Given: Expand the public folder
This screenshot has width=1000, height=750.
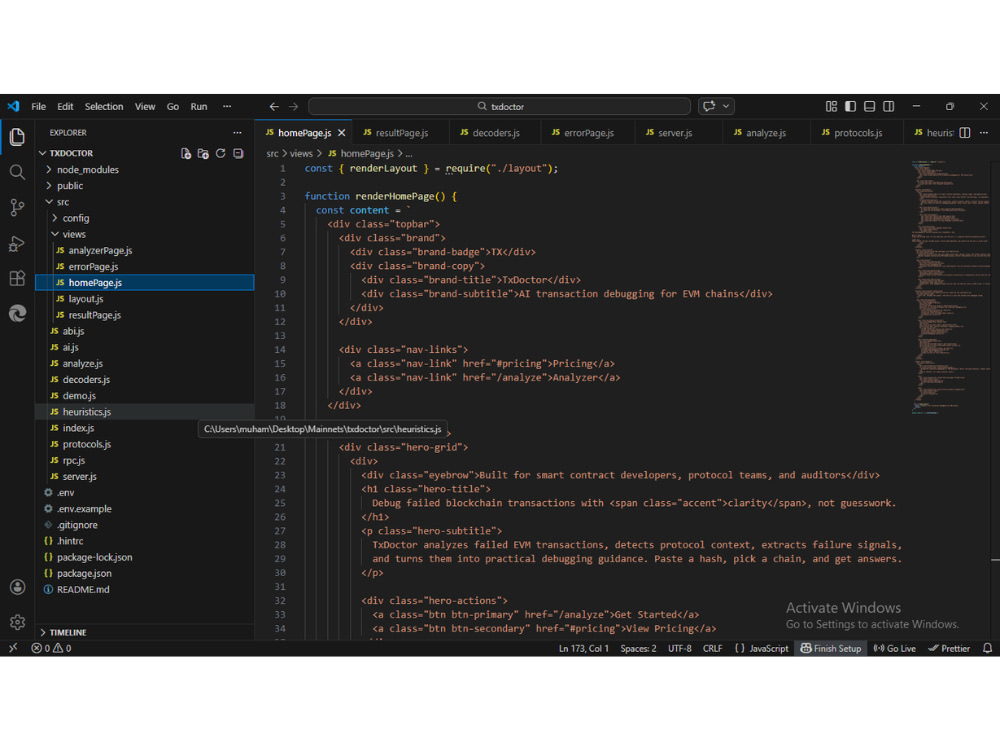Looking at the screenshot, I should point(145,186).
